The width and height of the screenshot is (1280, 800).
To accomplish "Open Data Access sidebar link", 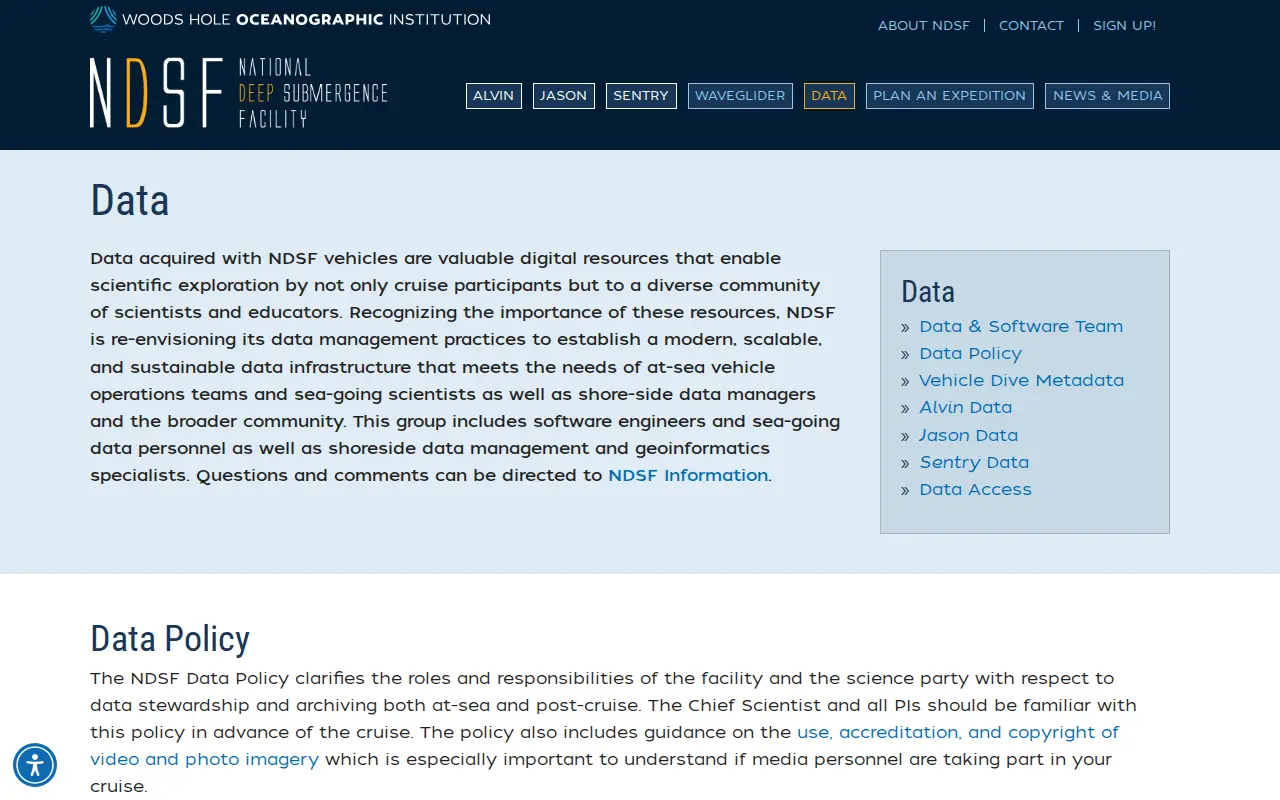I will pyautogui.click(x=975, y=489).
